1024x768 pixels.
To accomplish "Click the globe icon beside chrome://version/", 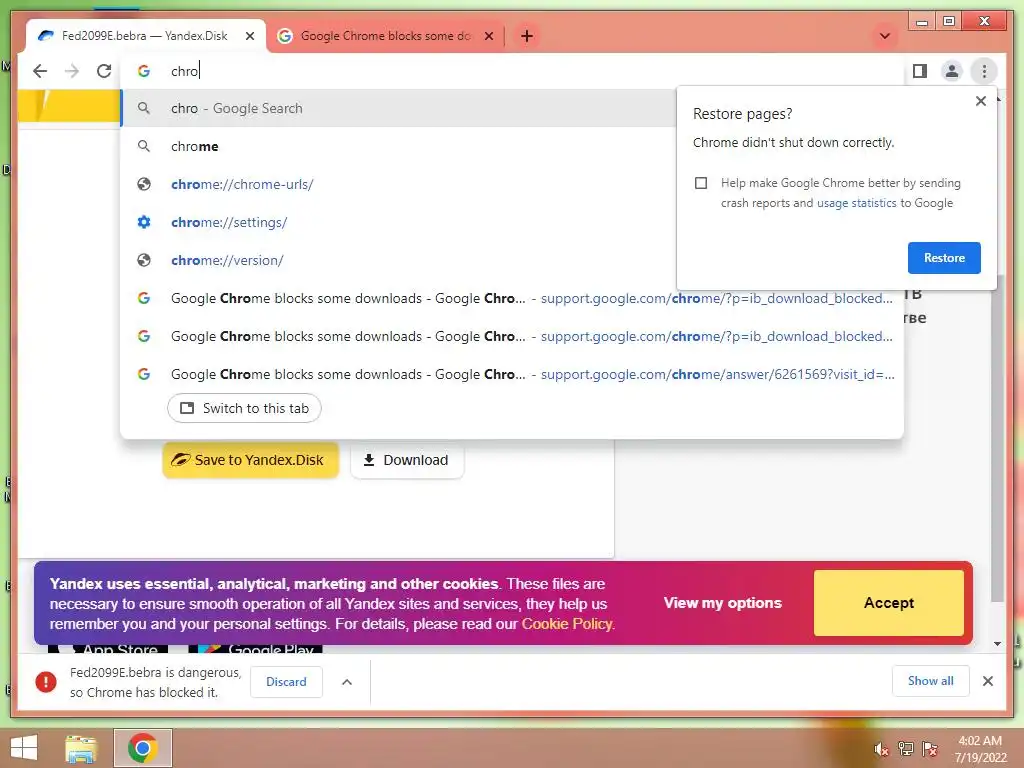I will click(144, 260).
